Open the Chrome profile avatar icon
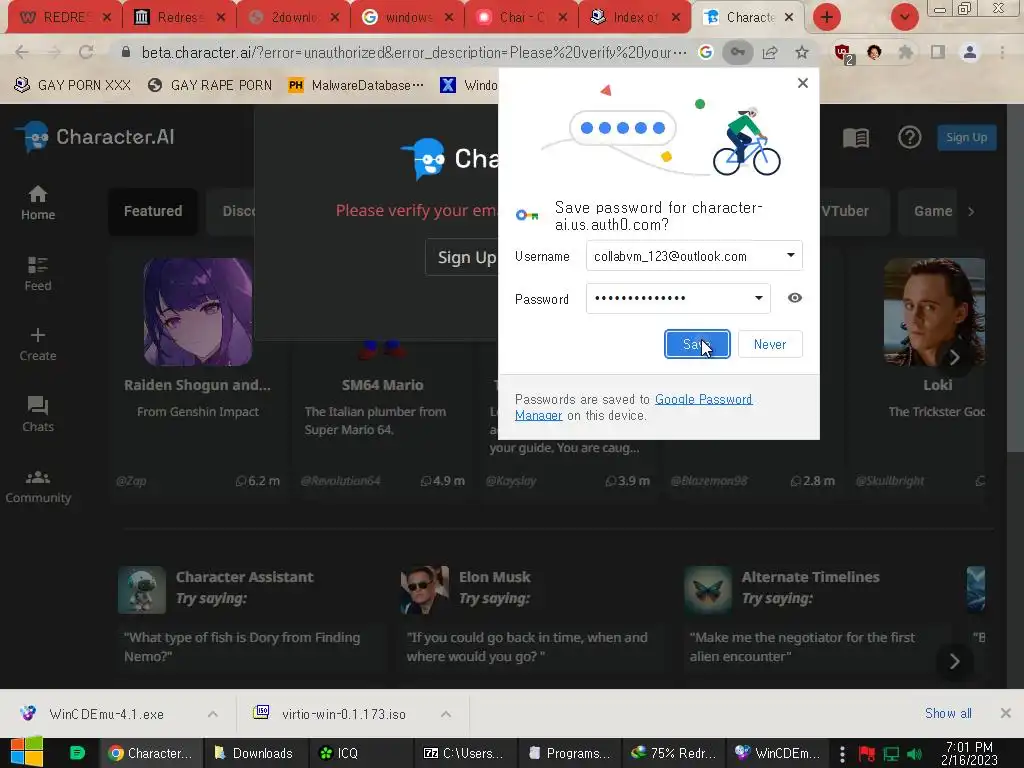1024x768 pixels. click(970, 52)
